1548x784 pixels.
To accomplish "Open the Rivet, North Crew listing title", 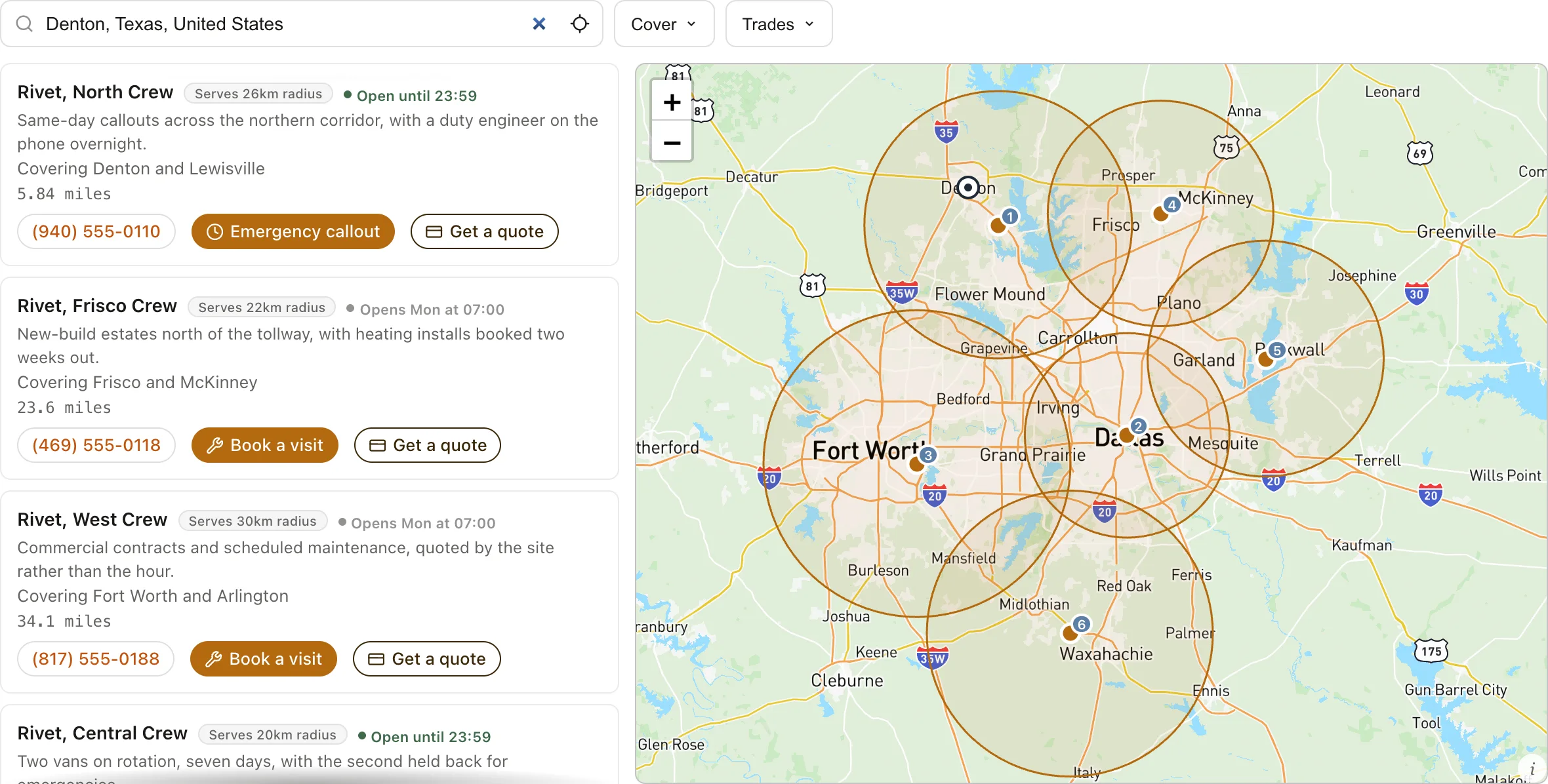I will click(95, 92).
